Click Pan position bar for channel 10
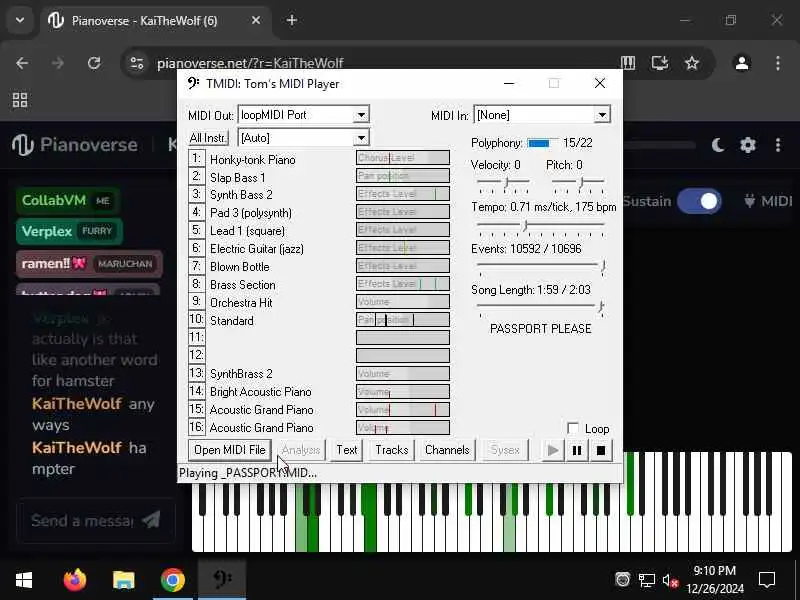The width and height of the screenshot is (800, 600). (403, 320)
